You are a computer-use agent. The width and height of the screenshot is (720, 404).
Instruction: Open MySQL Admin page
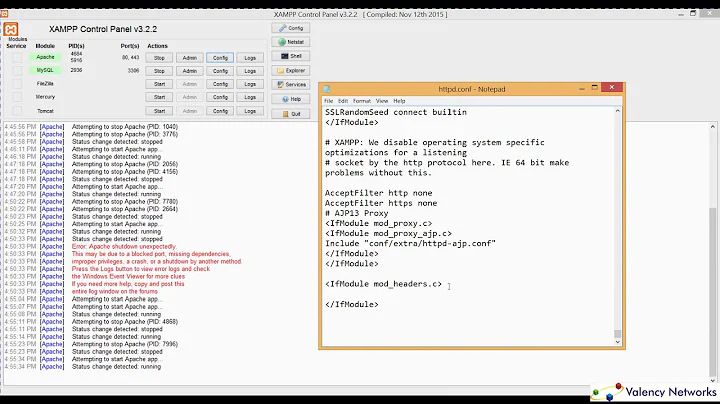click(x=189, y=71)
